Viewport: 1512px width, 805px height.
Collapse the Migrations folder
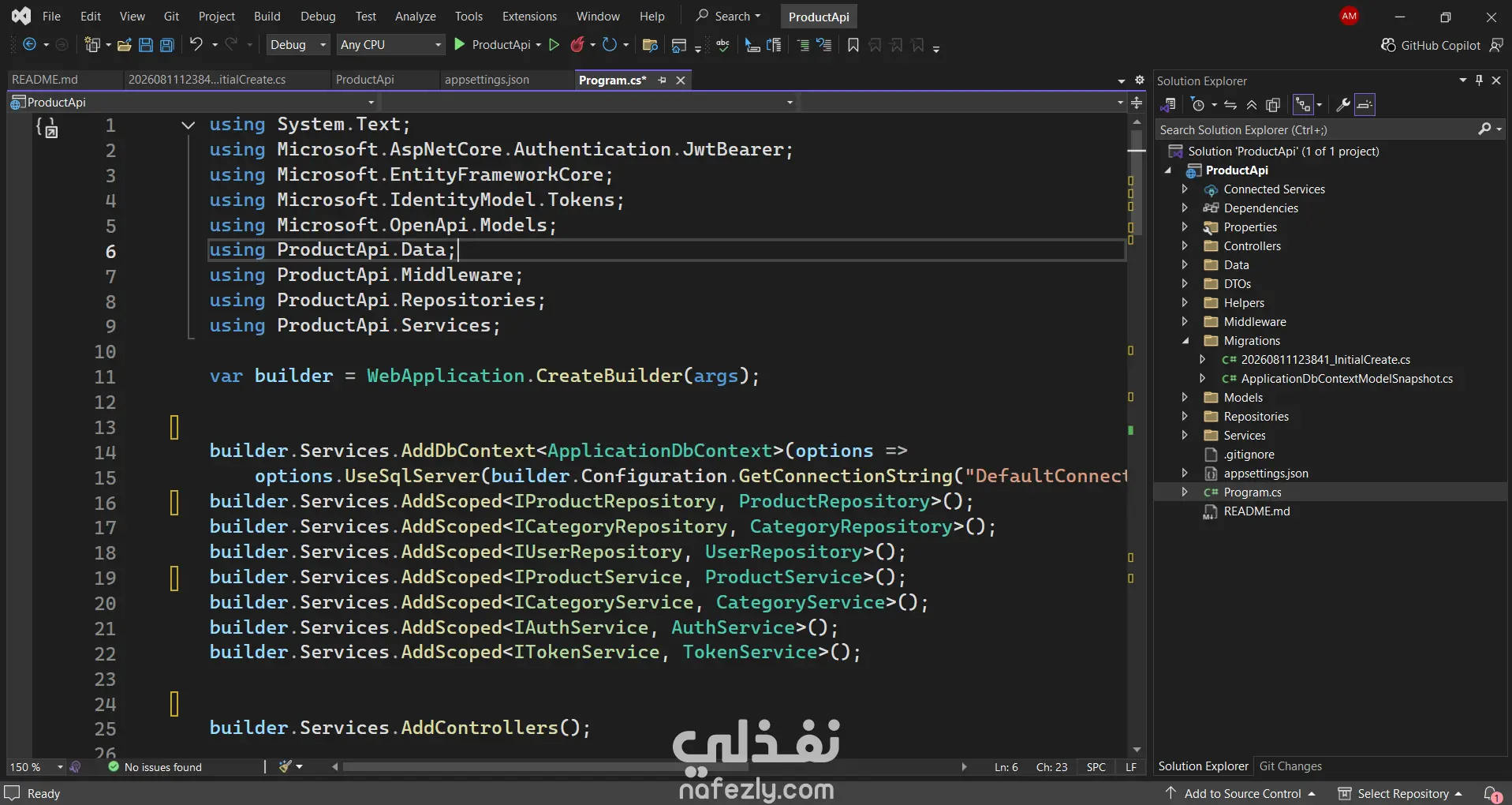click(x=1185, y=341)
